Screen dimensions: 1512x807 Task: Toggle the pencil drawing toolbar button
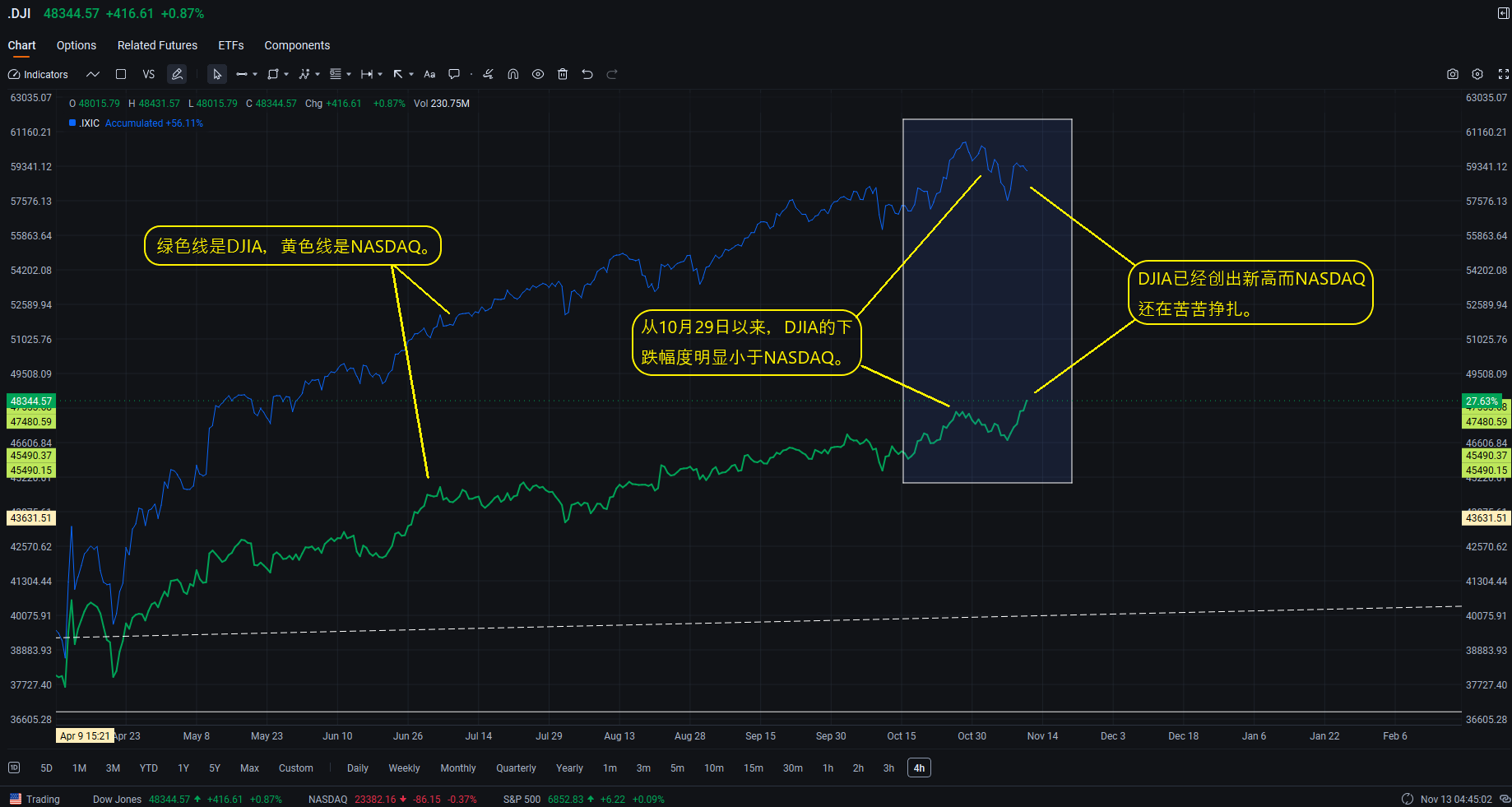click(177, 74)
